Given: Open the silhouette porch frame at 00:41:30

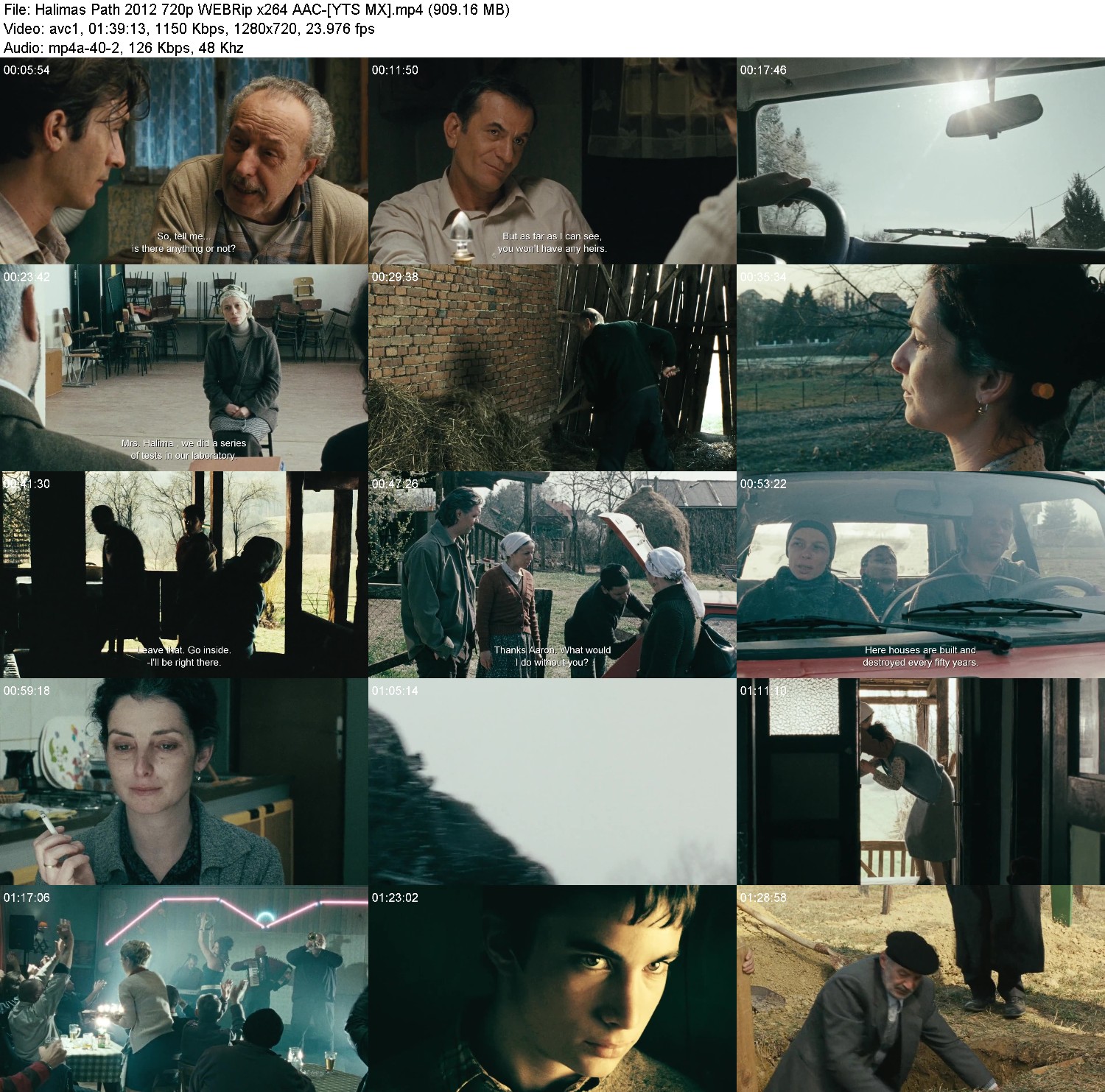Looking at the screenshot, I should (184, 575).
